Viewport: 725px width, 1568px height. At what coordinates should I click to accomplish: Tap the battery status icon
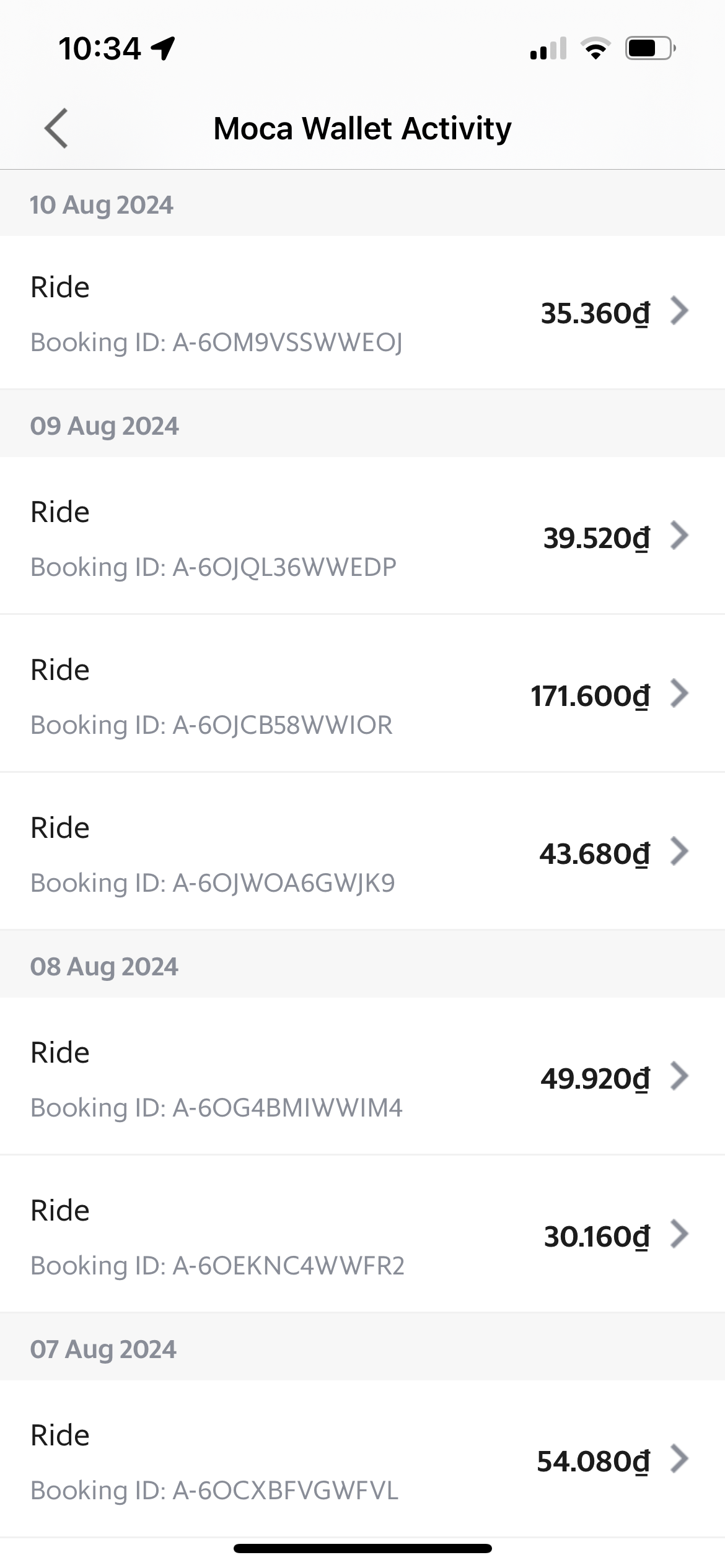point(651,48)
